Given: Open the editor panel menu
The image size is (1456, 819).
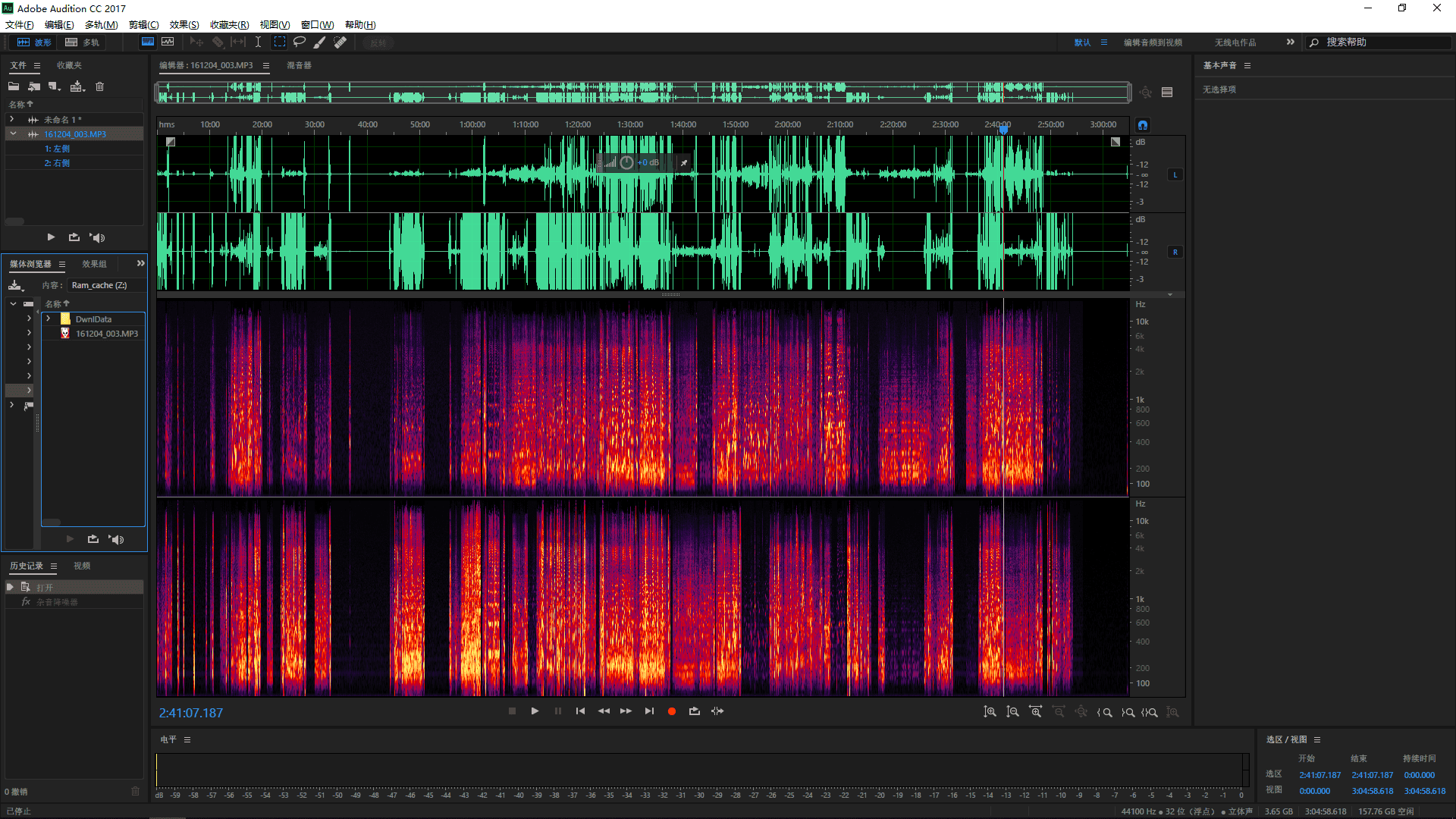Looking at the screenshot, I should click(x=266, y=66).
